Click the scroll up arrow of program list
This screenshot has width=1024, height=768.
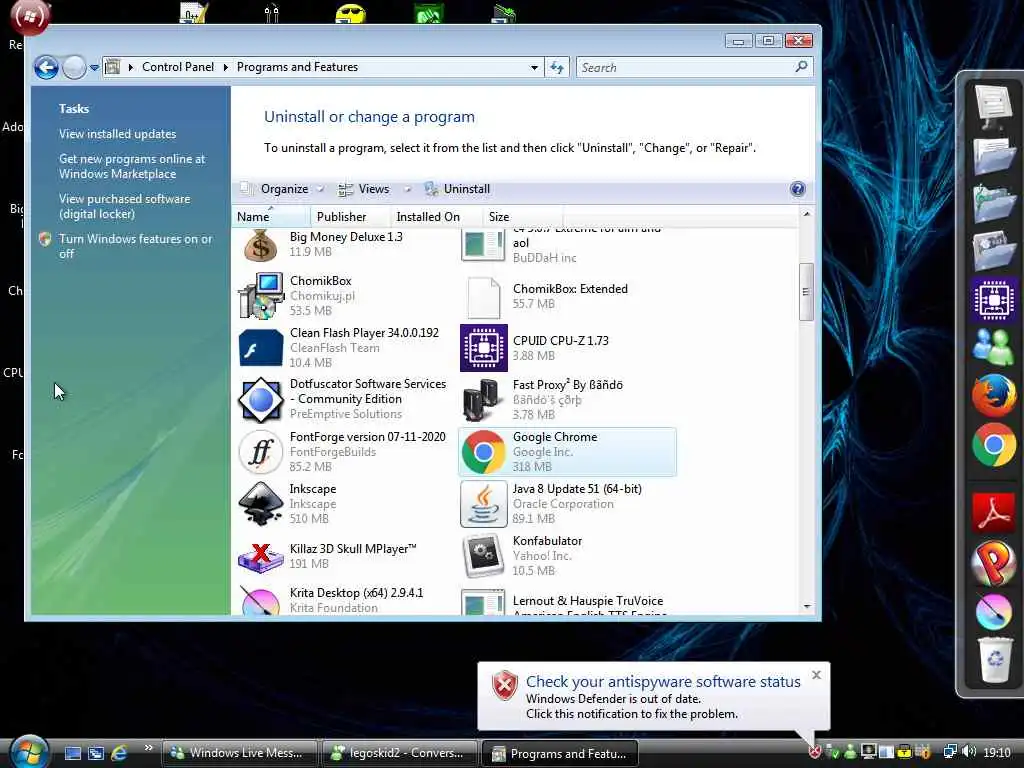click(x=807, y=214)
